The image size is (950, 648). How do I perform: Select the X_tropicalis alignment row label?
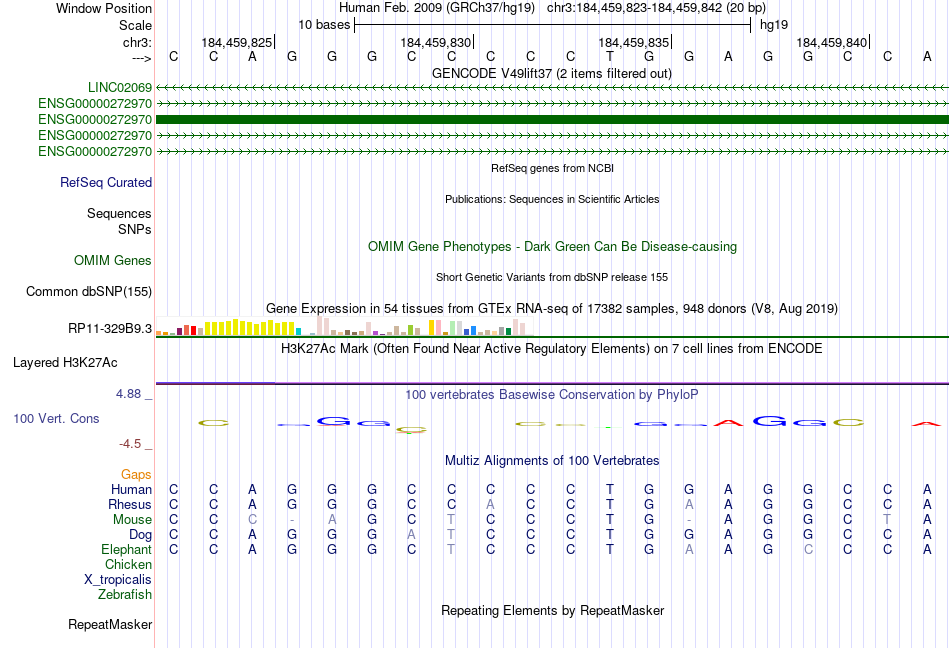118,580
